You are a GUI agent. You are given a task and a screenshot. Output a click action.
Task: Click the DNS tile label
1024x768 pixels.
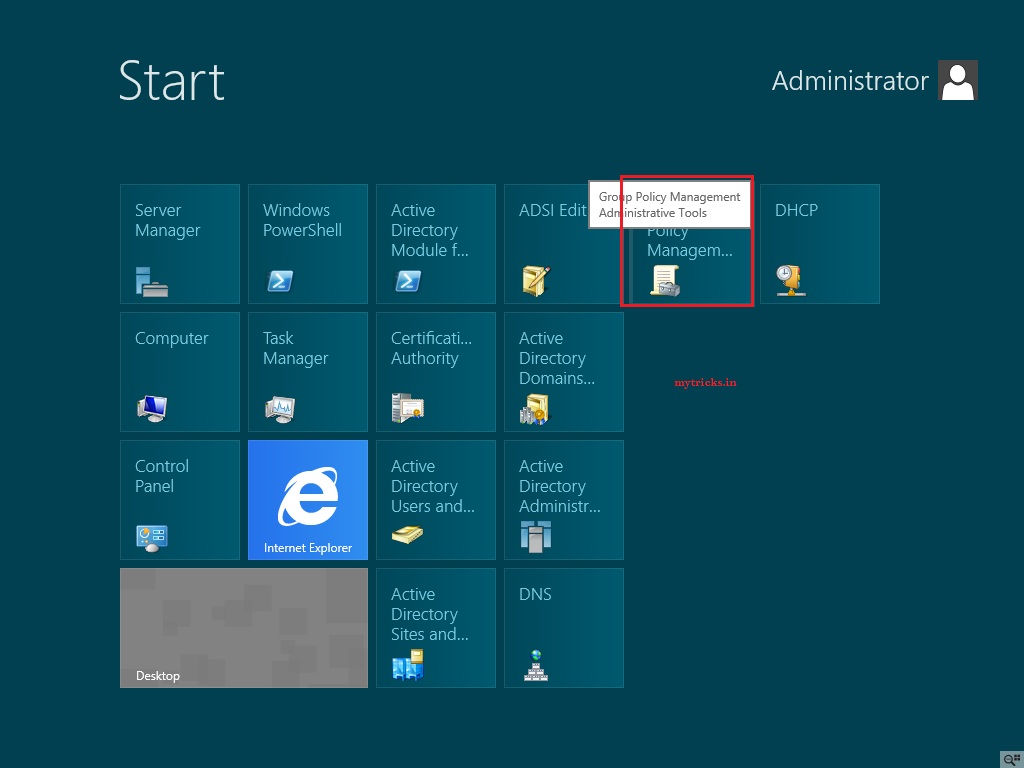click(535, 594)
